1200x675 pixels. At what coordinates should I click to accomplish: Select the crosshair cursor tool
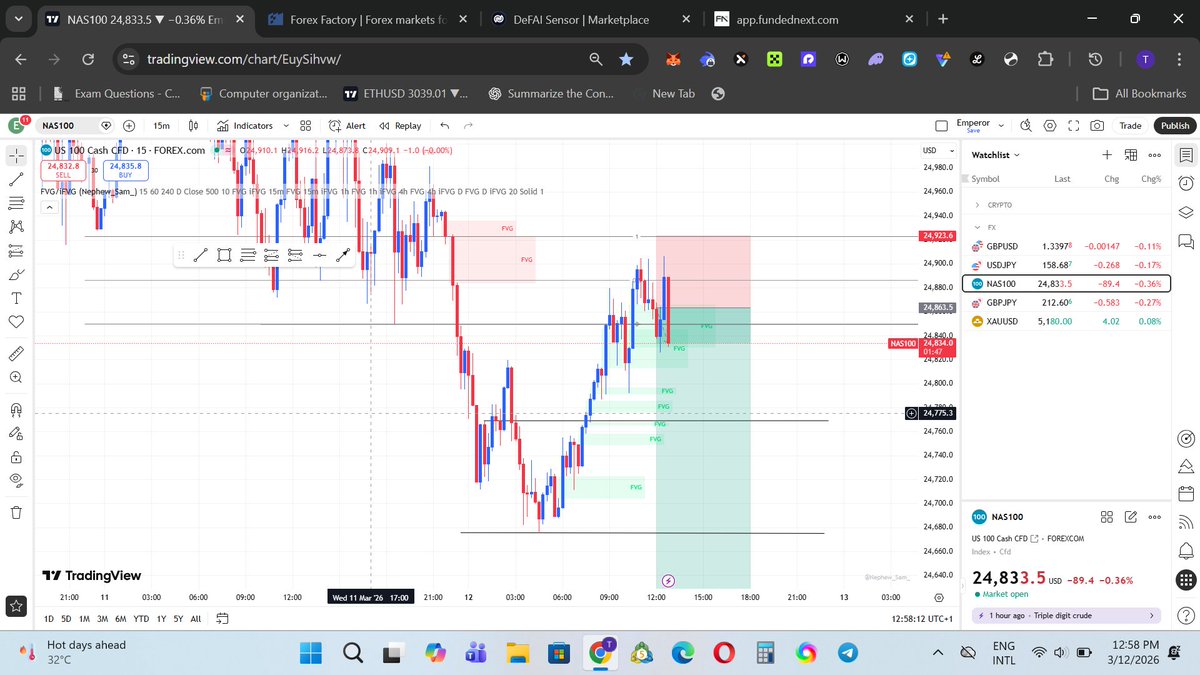point(17,155)
